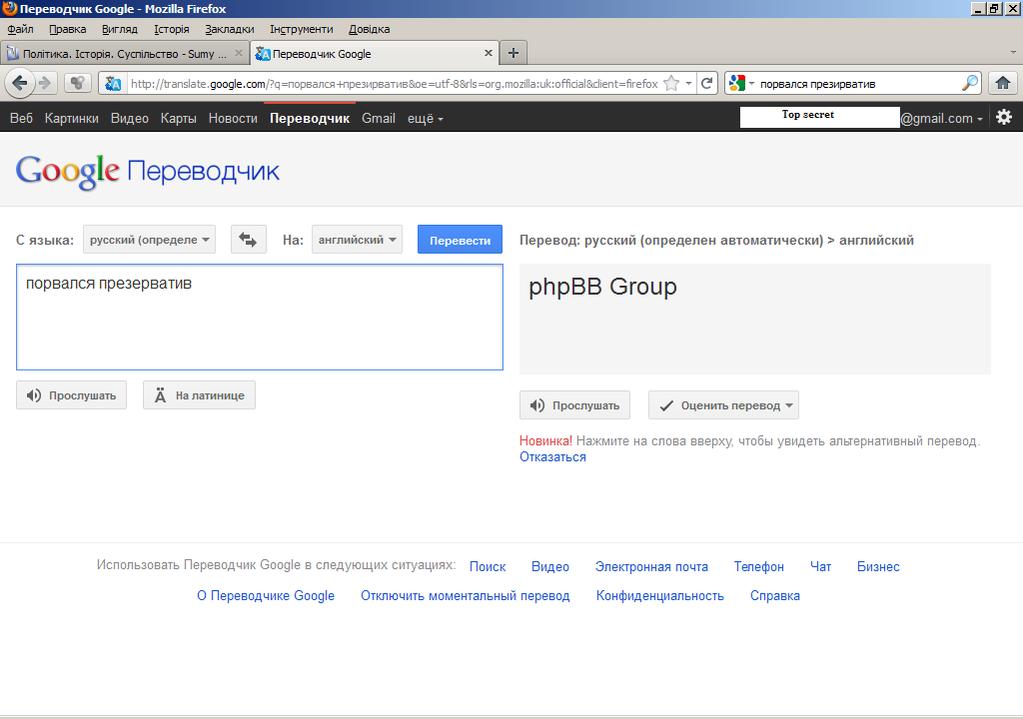Listen to the translated text Прослушать
1023x719 pixels.
click(575, 405)
